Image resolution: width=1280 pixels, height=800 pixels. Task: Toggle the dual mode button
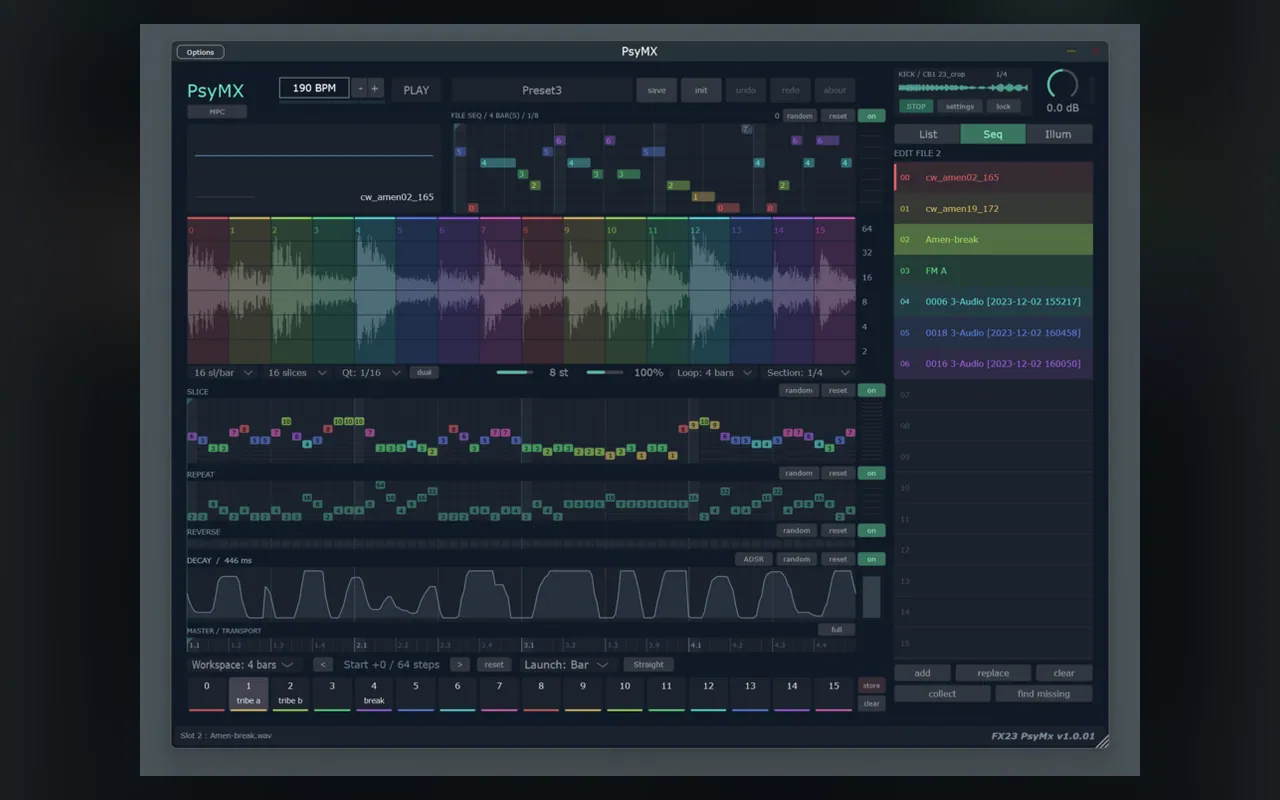tap(424, 372)
